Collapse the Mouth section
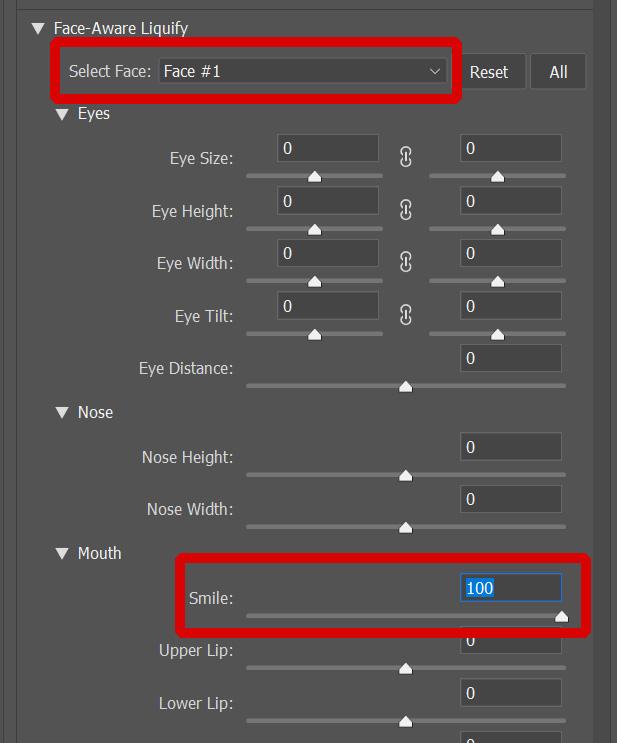This screenshot has width=617, height=743. click(62, 553)
